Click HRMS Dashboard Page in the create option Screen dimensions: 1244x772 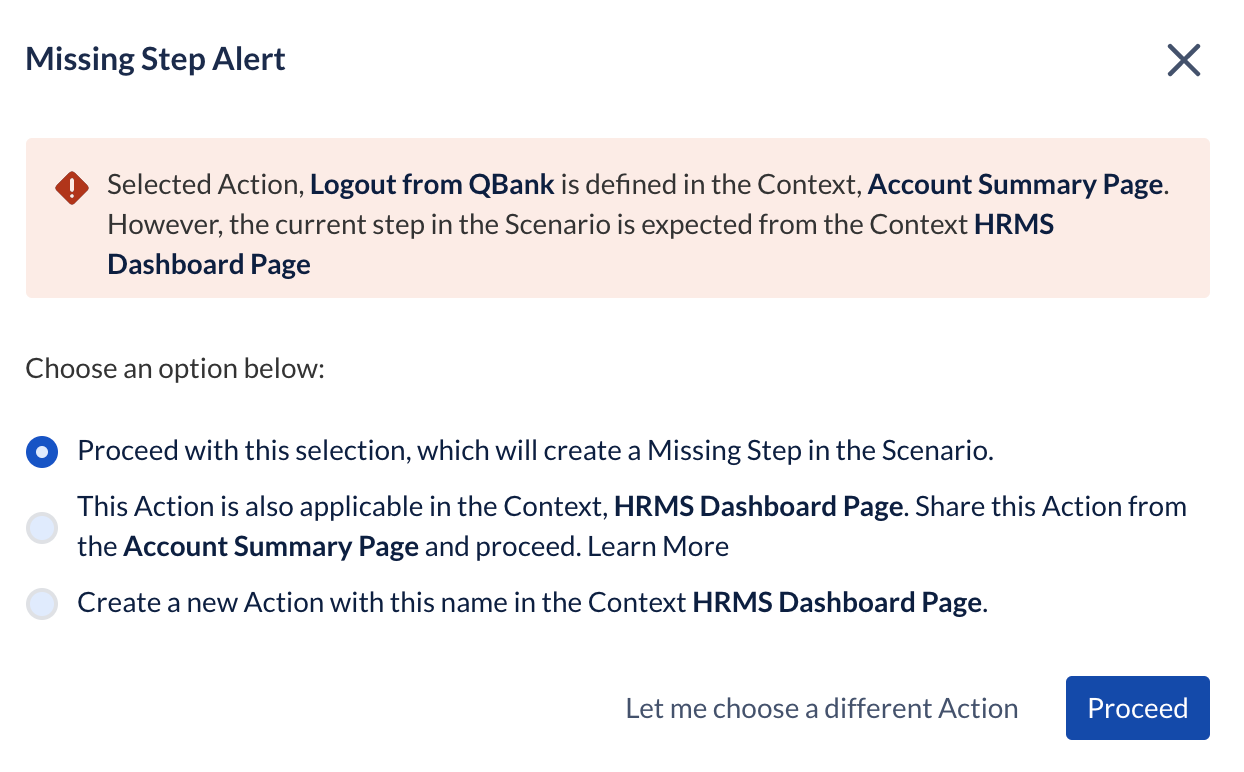click(x=836, y=603)
